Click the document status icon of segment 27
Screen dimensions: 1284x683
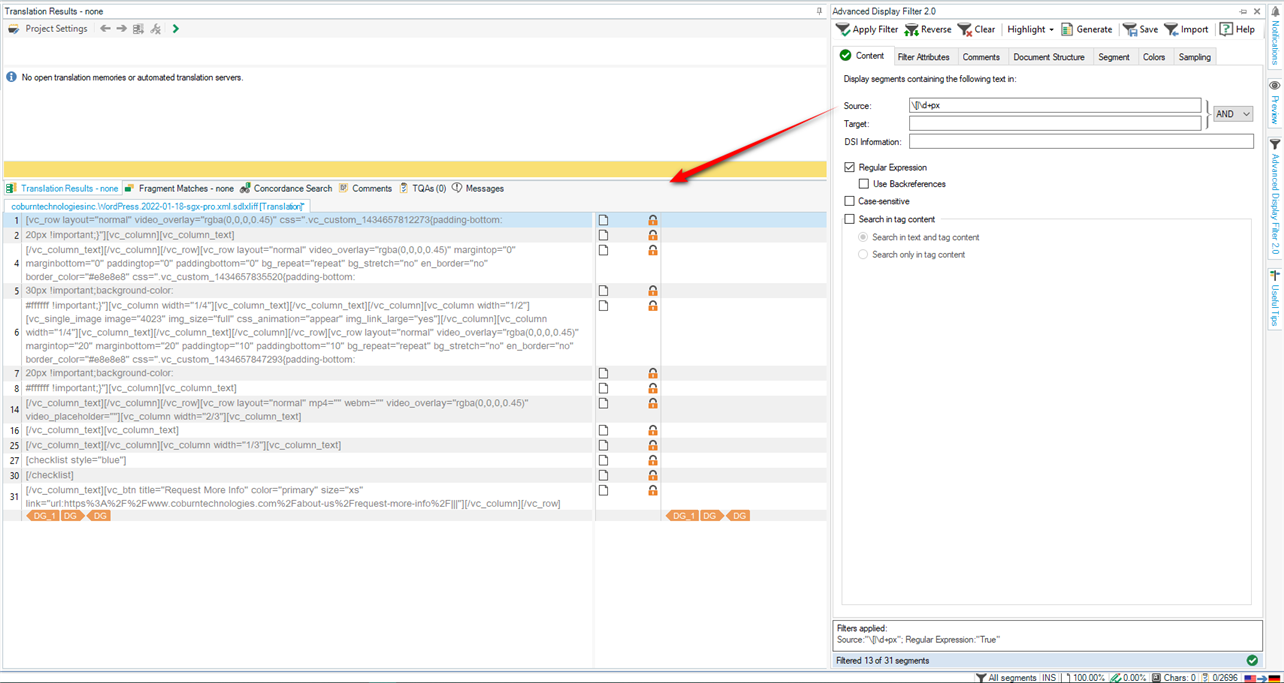point(604,460)
